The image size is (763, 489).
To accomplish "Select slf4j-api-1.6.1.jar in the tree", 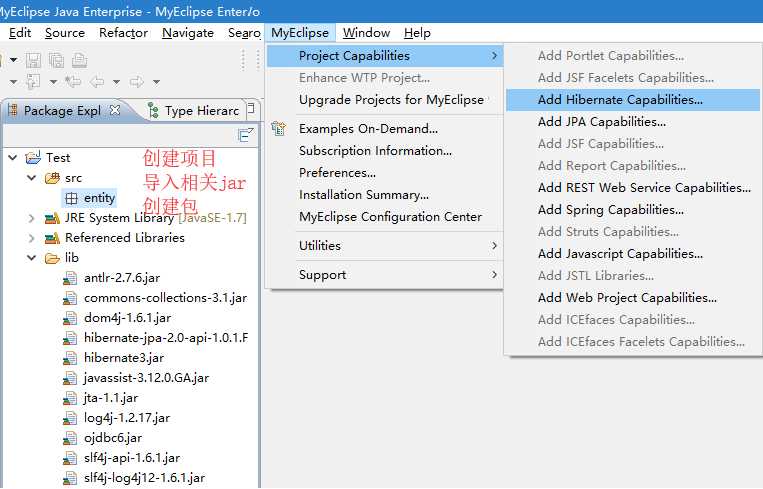I will coord(132,458).
